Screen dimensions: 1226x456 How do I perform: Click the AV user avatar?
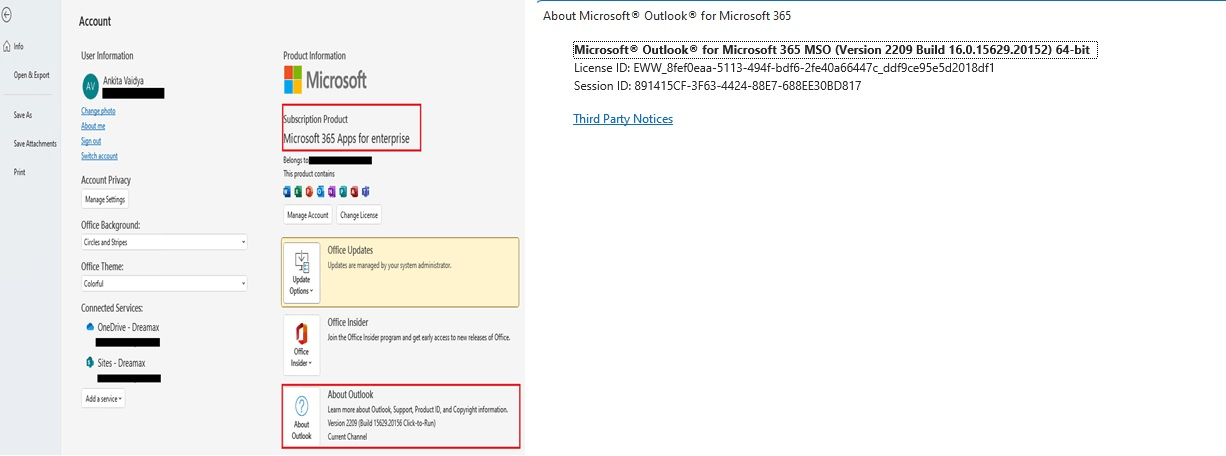[90, 86]
